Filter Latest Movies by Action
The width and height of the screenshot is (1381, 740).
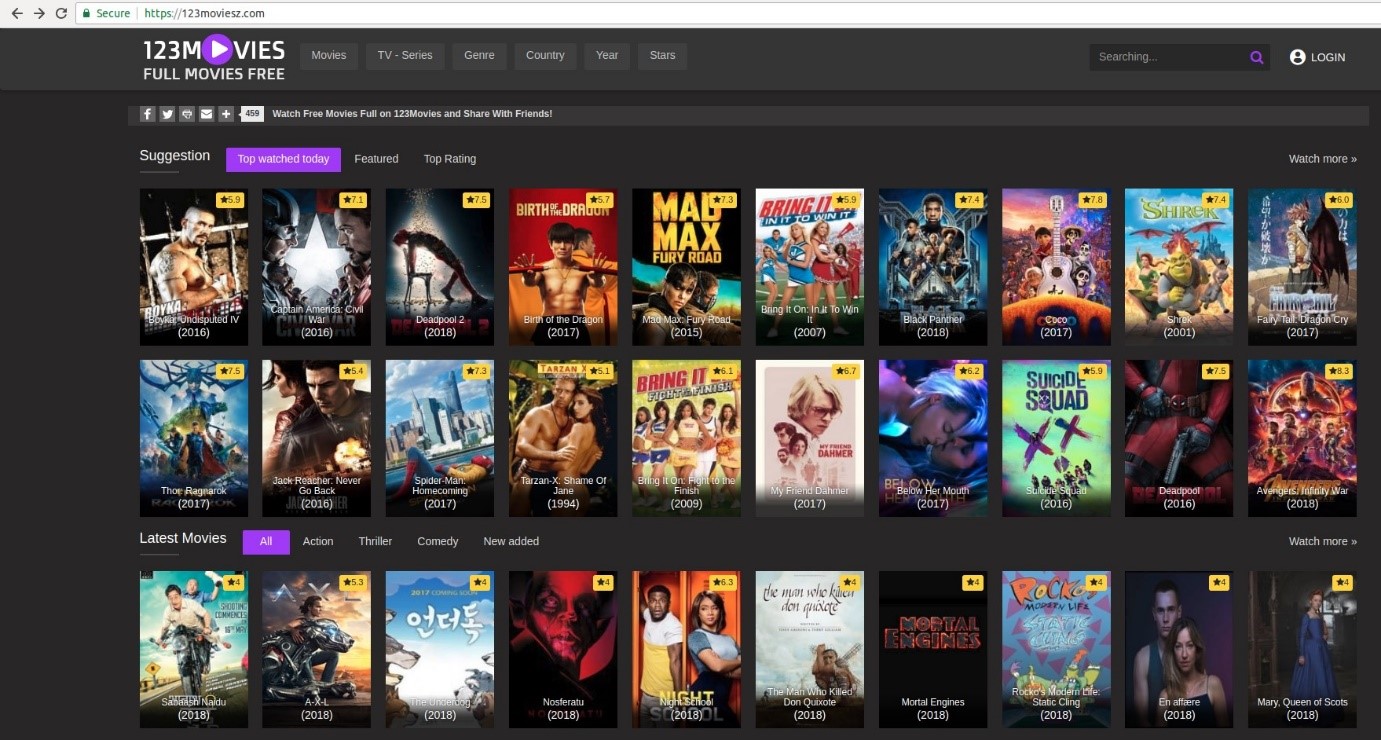(318, 542)
